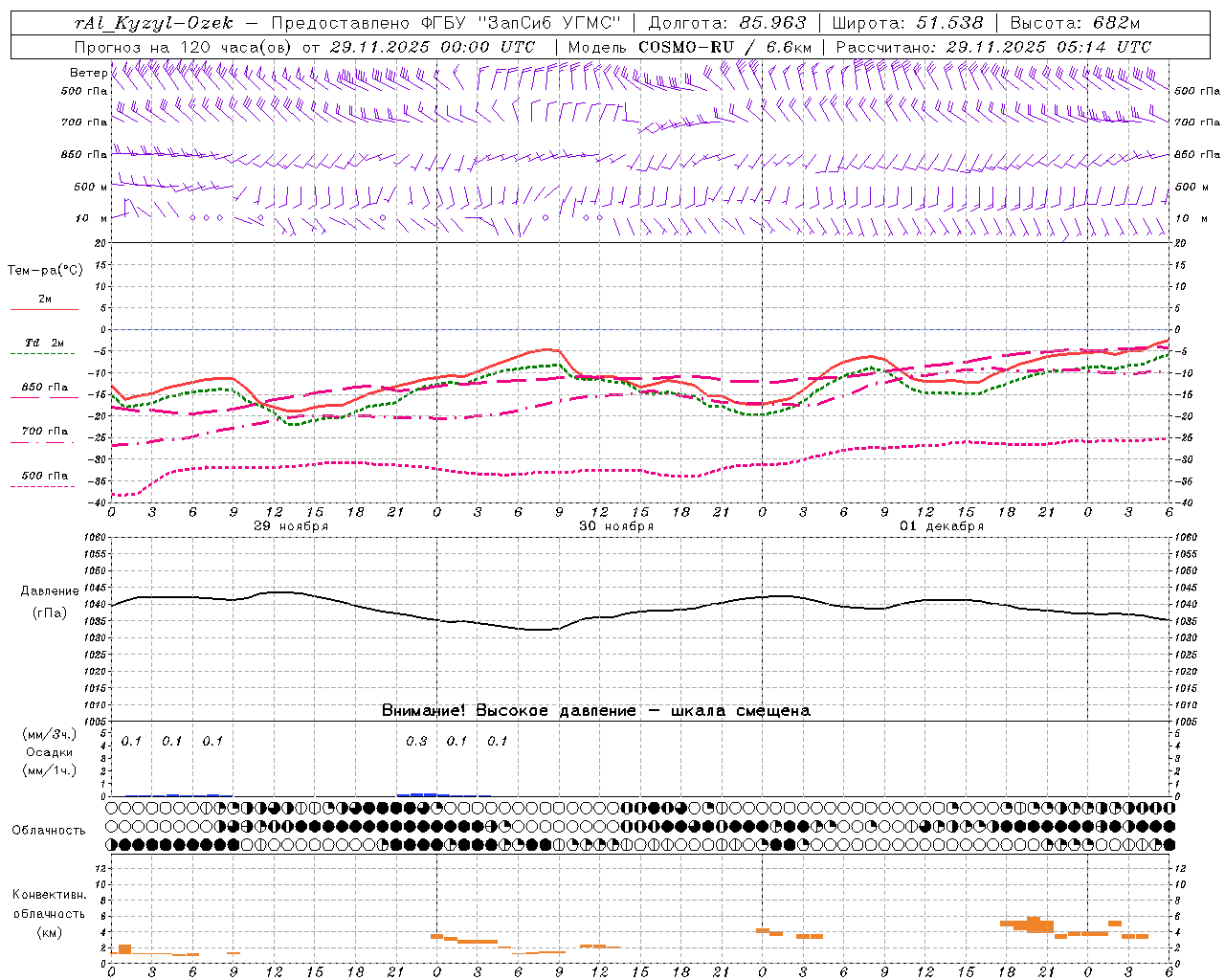Click the (мм/3ч.) precipitation unit label
1225x980 pixels.
click(50, 734)
